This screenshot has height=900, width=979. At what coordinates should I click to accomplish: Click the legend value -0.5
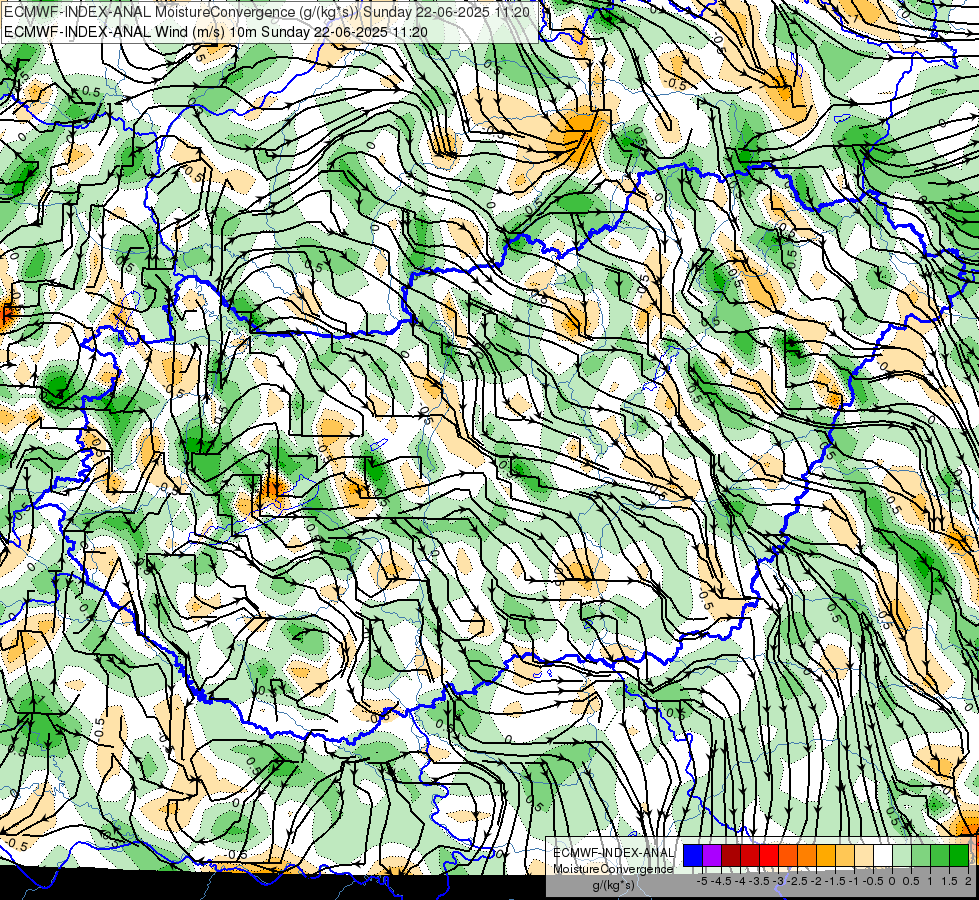click(873, 881)
